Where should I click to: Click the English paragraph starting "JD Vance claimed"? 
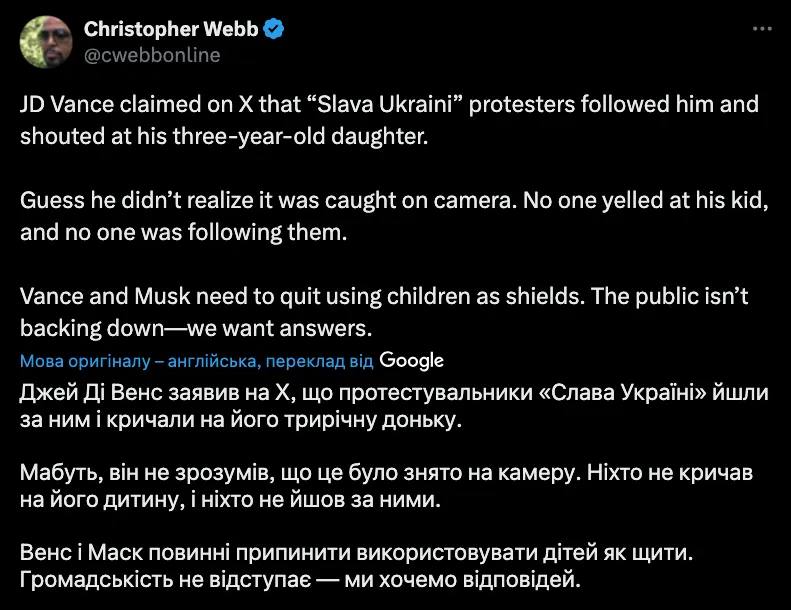(x=390, y=120)
